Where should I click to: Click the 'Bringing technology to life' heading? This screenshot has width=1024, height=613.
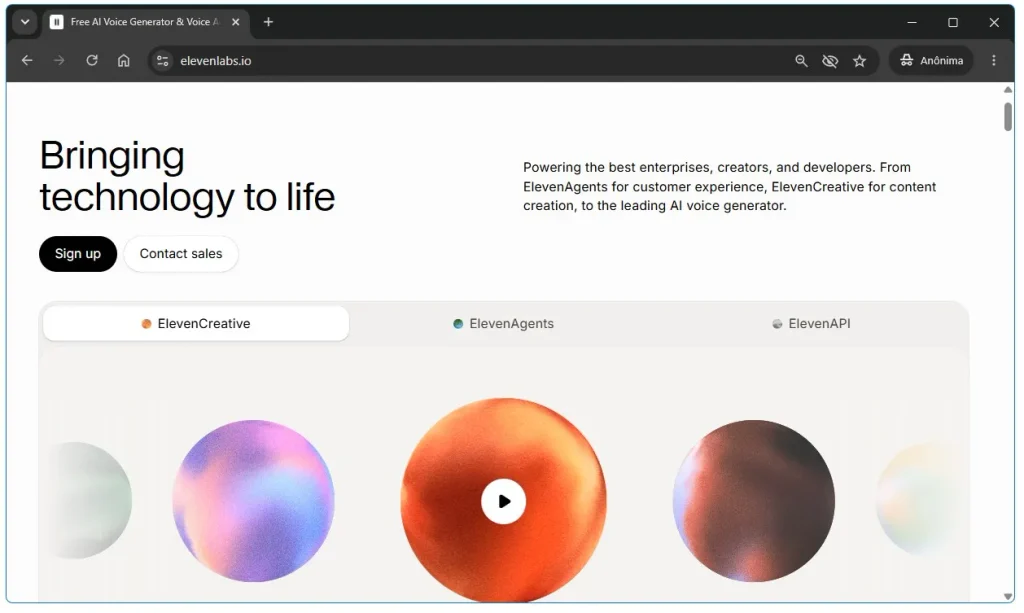point(187,176)
